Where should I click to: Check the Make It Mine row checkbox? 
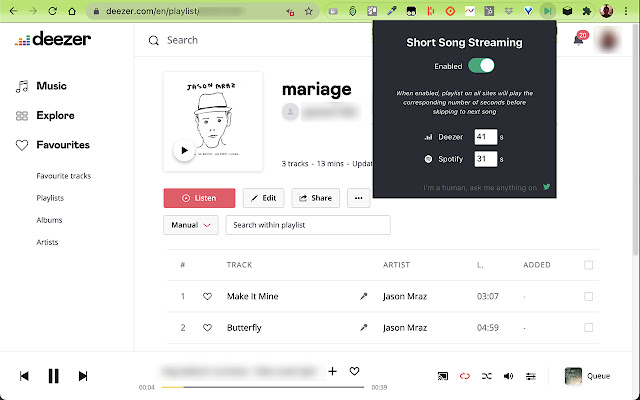(x=588, y=296)
